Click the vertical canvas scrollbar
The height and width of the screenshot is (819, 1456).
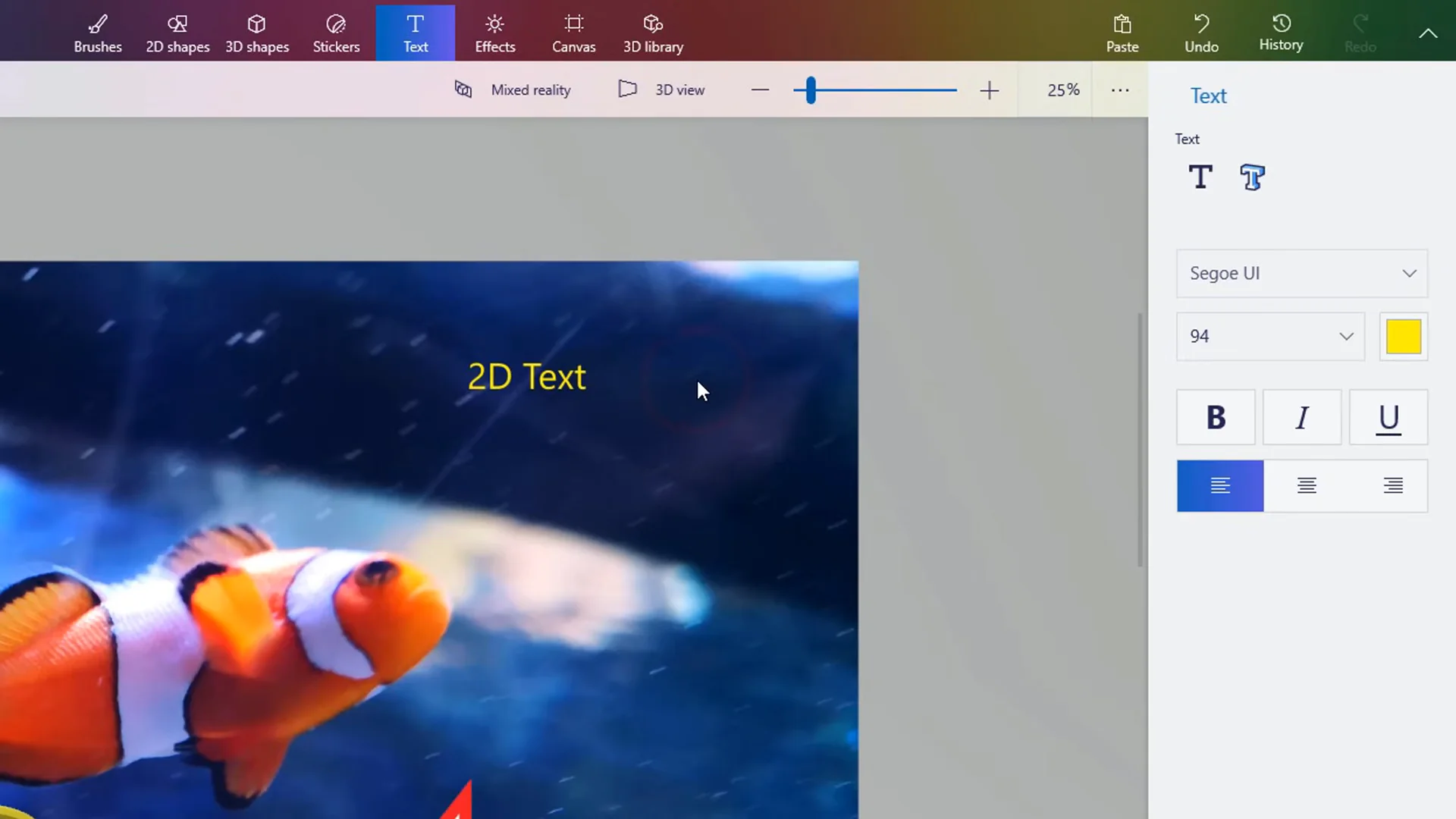pos(1140,440)
